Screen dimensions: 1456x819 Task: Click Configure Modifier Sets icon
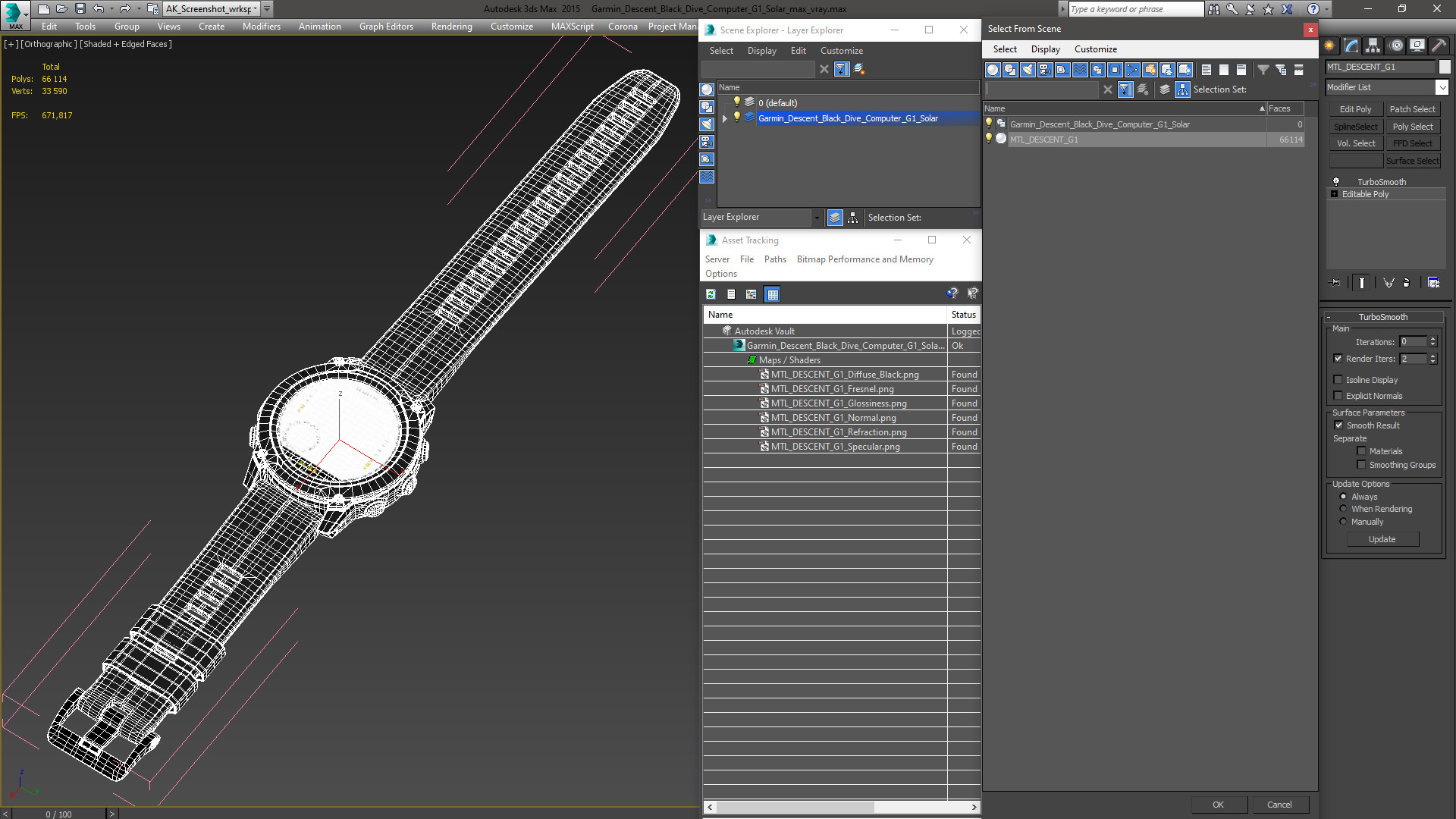pos(1433,283)
